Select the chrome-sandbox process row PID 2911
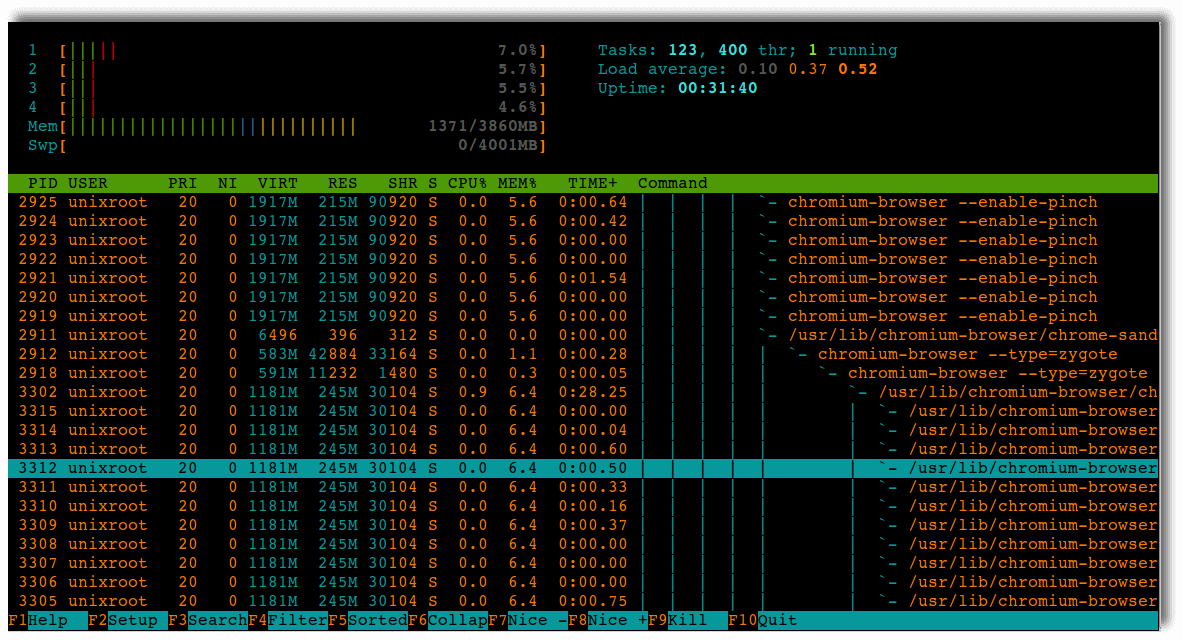Image resolution: width=1183 pixels, height=640 pixels. [x=583, y=335]
